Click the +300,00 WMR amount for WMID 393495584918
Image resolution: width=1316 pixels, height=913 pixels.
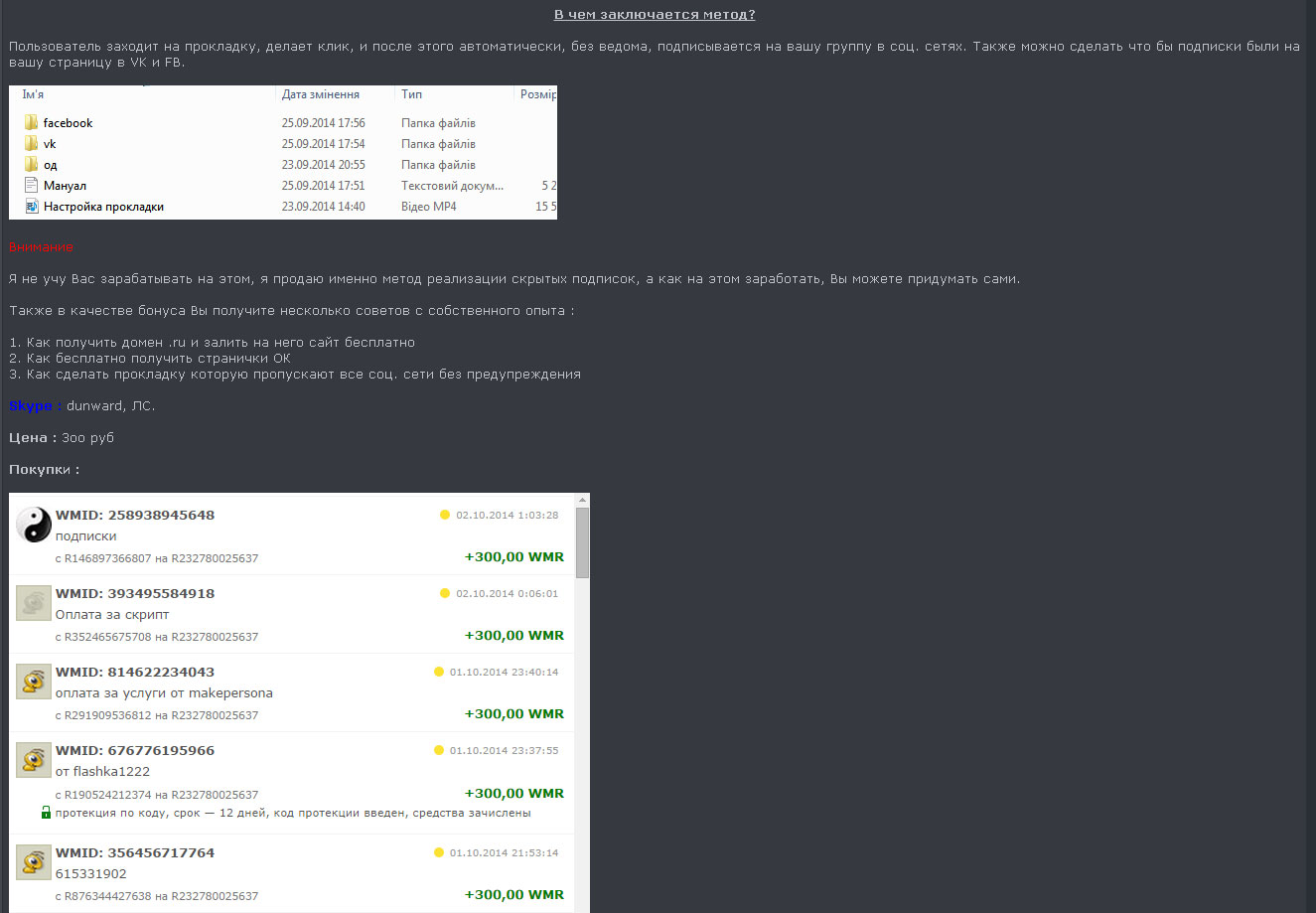pos(514,636)
